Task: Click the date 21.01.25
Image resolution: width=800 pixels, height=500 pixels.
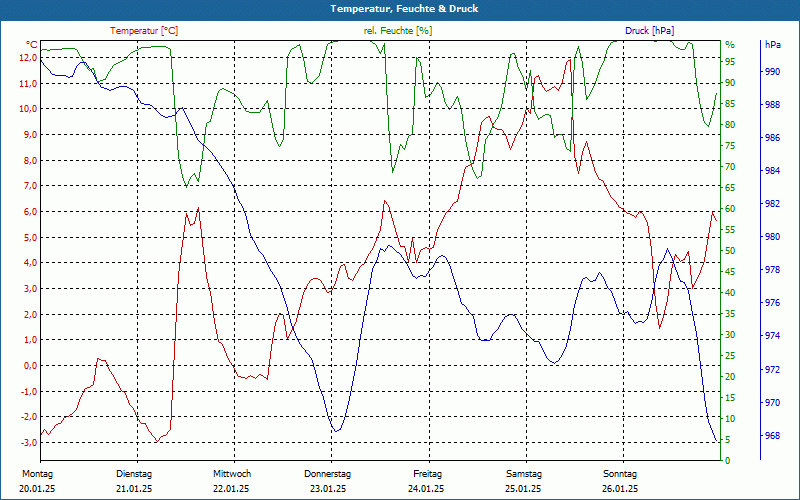Action: click(134, 489)
